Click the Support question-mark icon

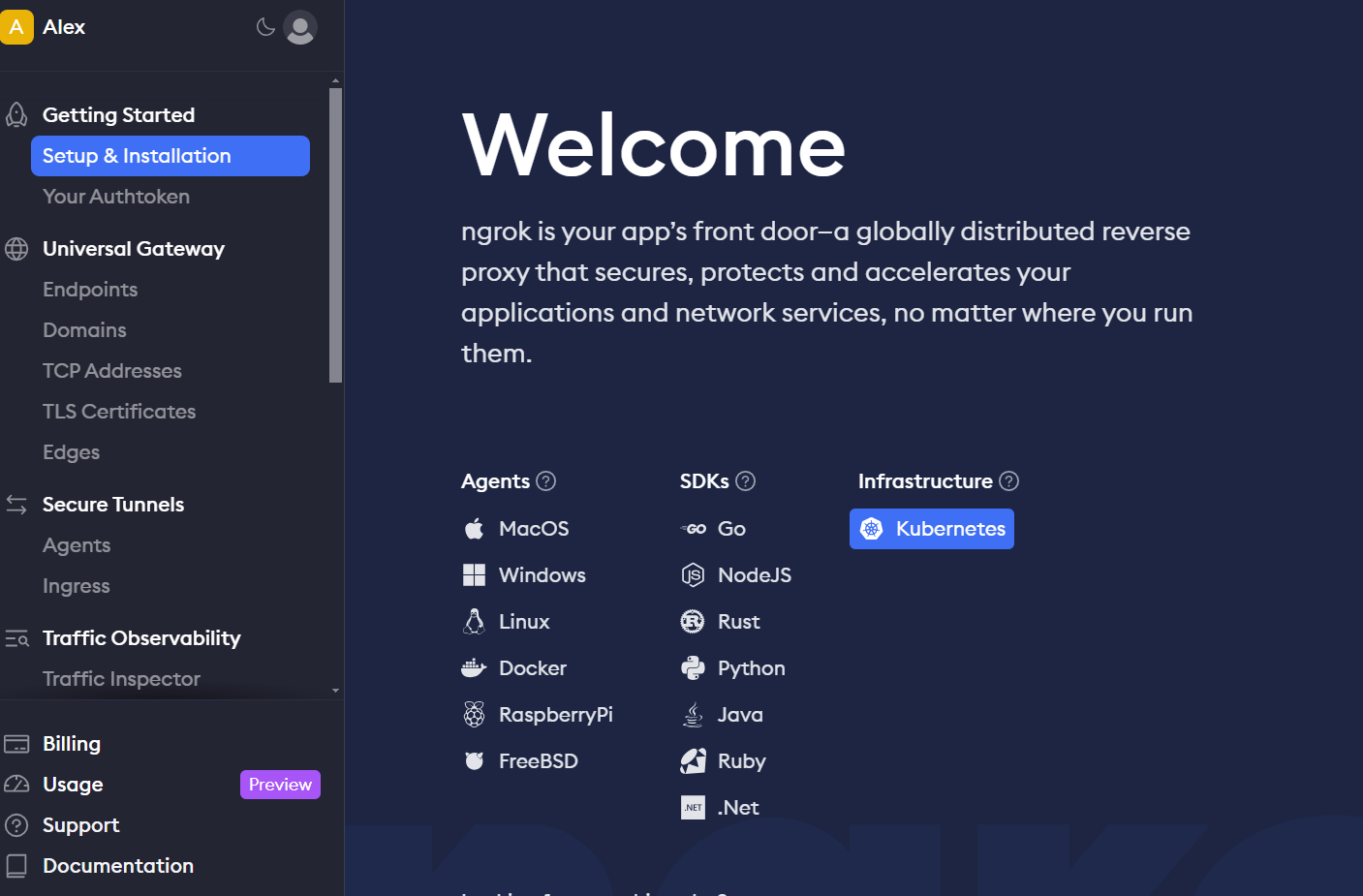16,825
